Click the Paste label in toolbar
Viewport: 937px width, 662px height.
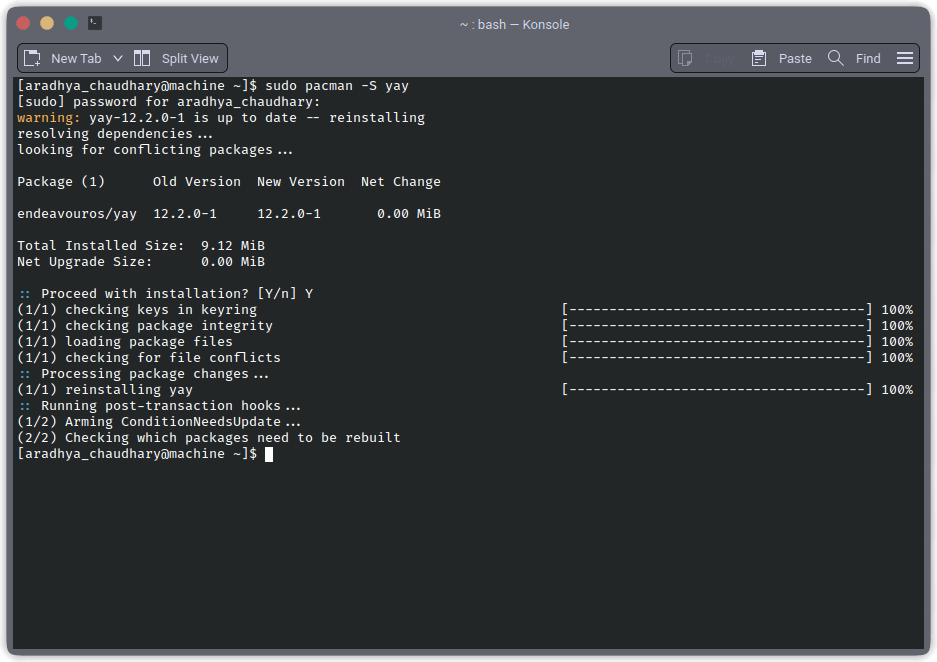[x=795, y=59]
